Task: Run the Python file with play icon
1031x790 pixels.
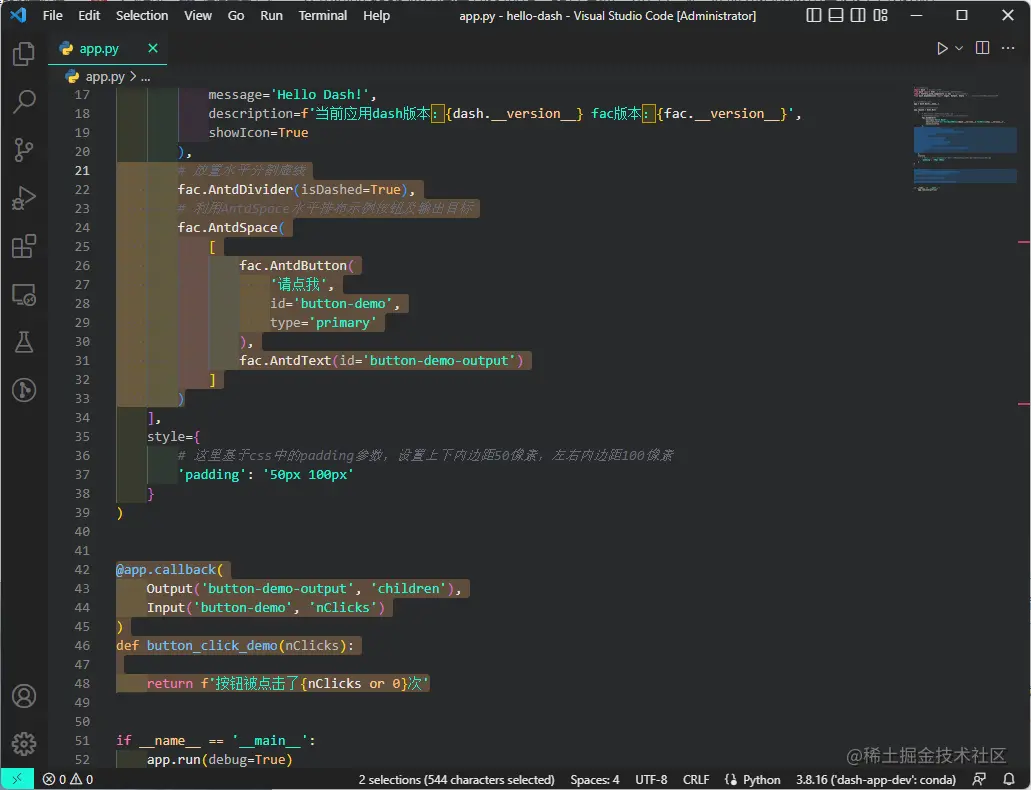Action: point(942,48)
